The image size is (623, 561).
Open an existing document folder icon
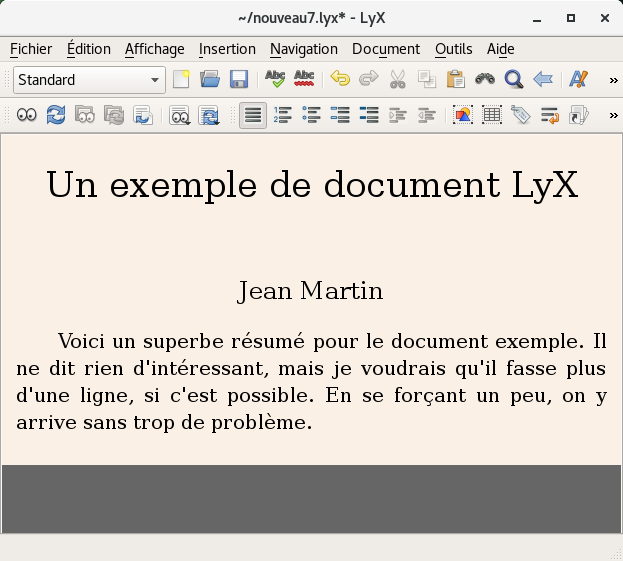tap(210, 79)
